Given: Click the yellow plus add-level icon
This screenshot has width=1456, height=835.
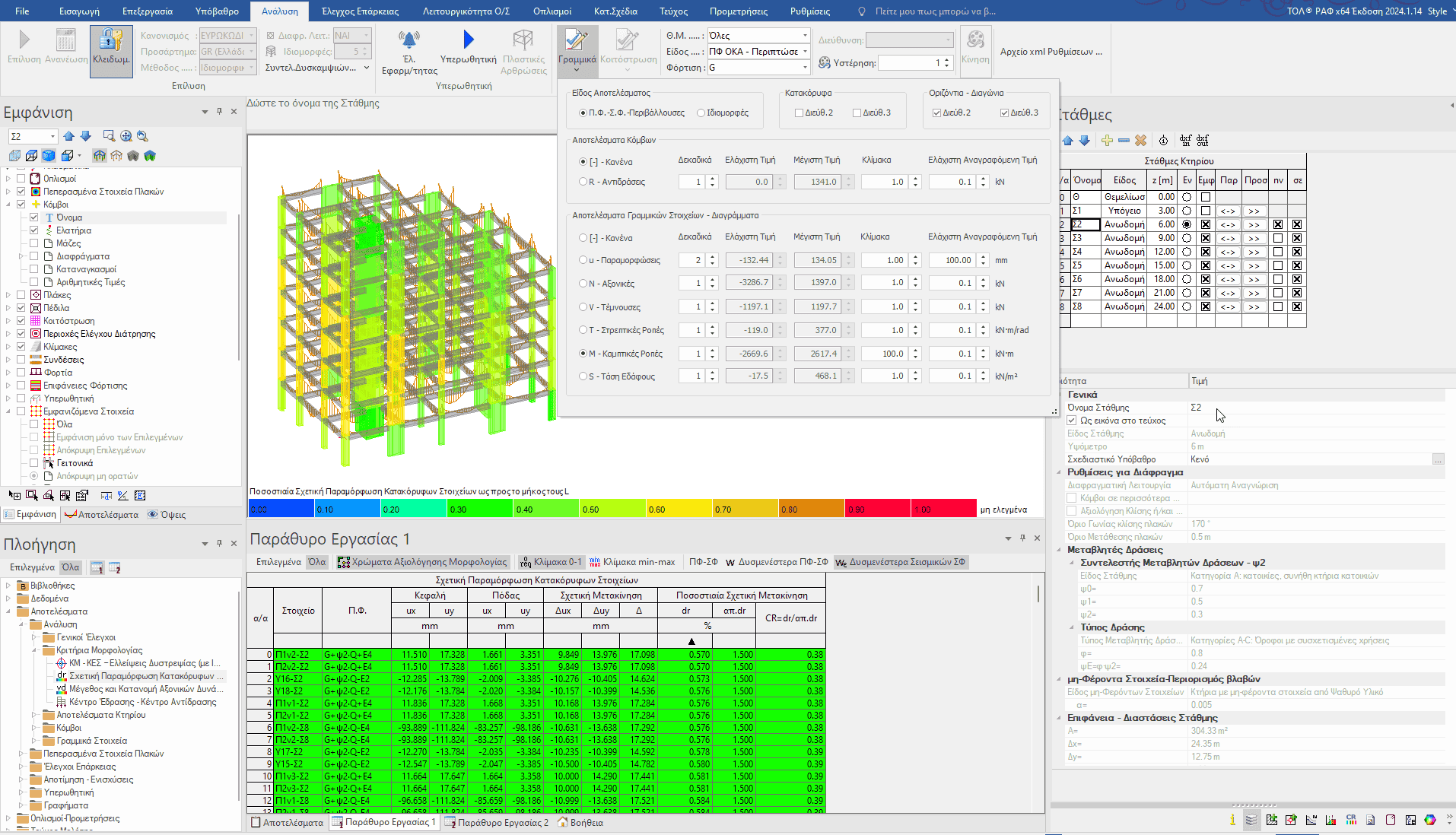Looking at the screenshot, I should [1107, 141].
